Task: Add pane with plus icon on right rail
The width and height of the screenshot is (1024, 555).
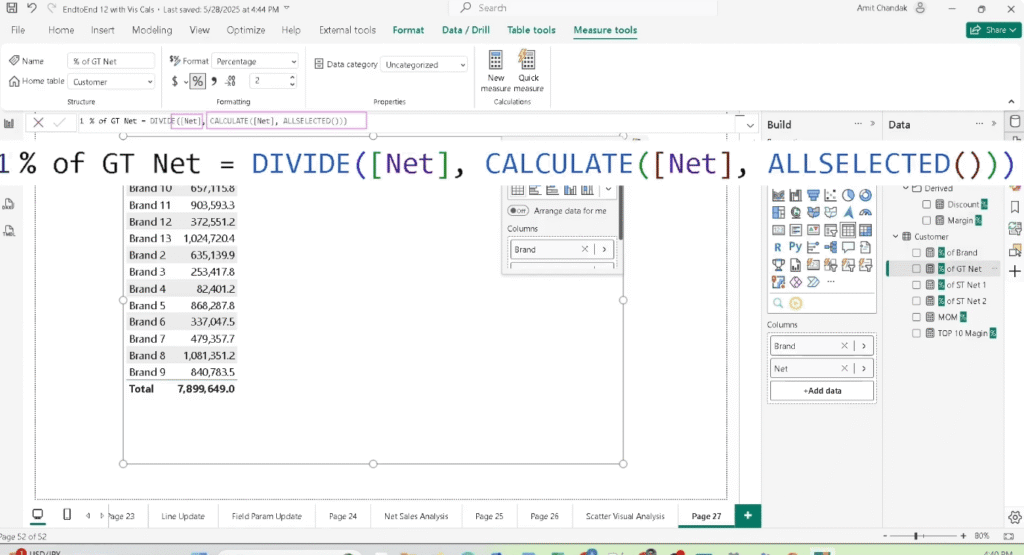Action: (x=1014, y=271)
